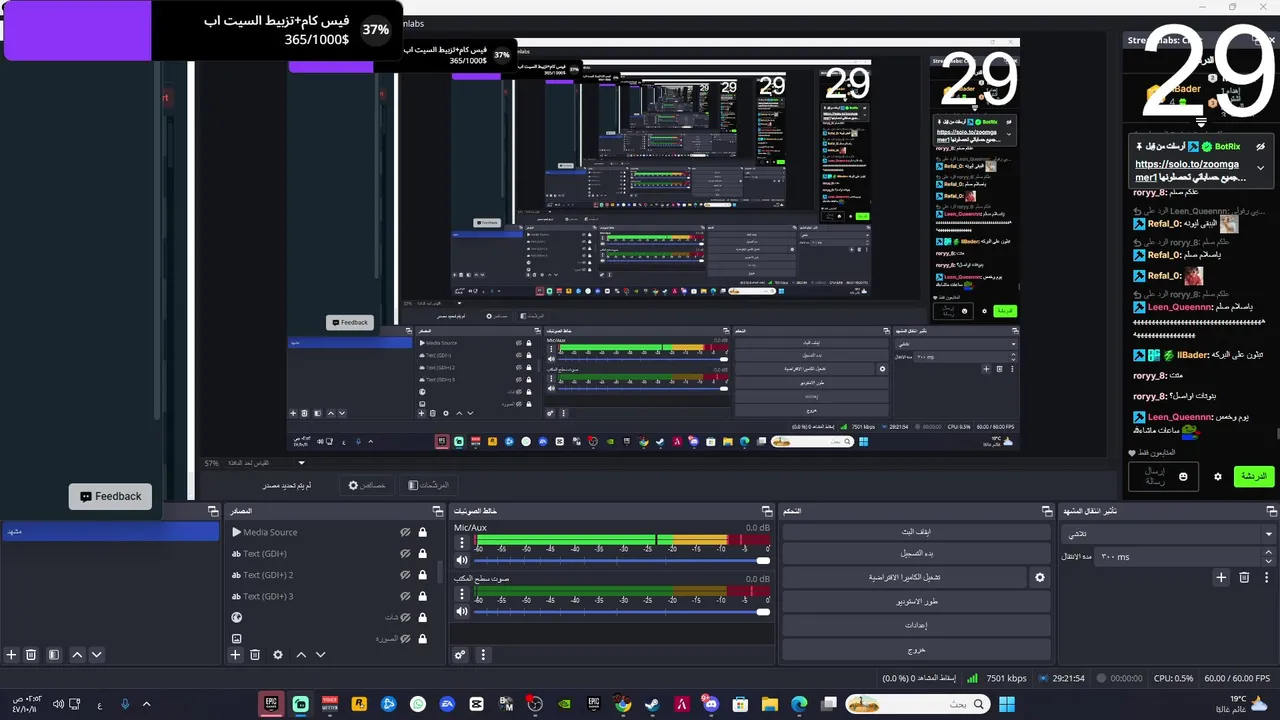Start the virtual camera
The image size is (1280, 720).
904,577
